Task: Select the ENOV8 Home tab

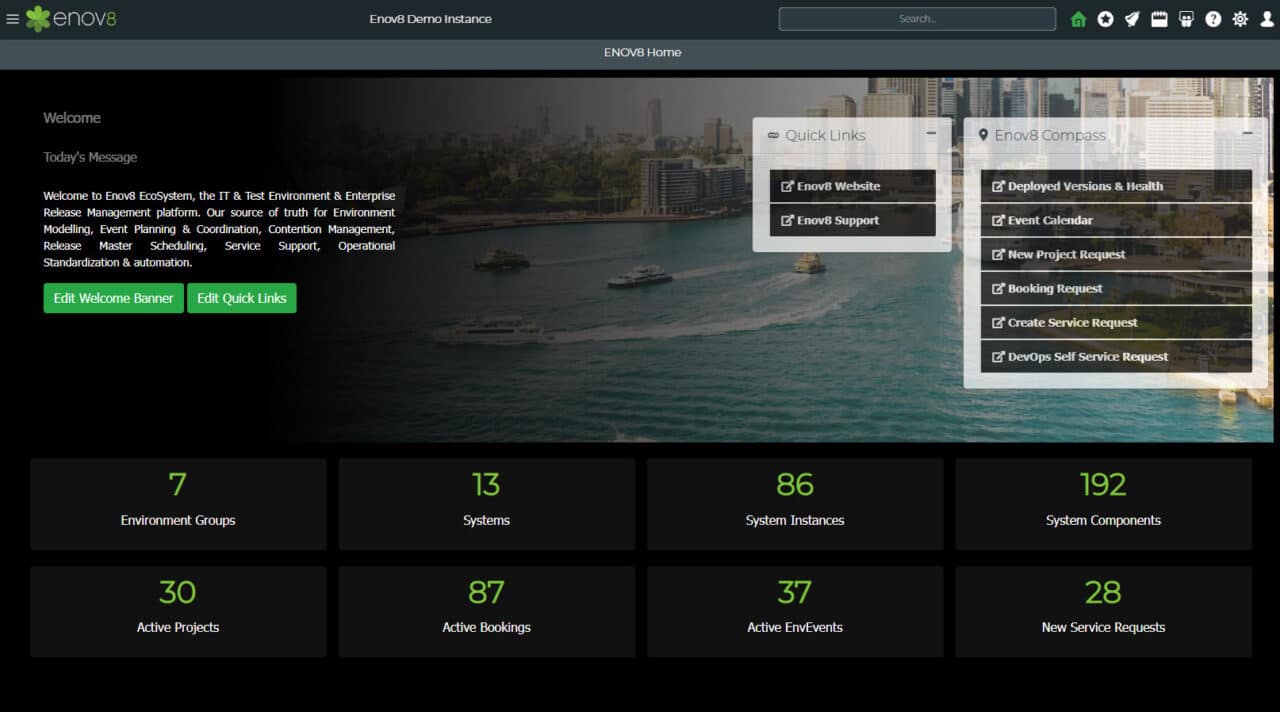Action: [x=642, y=52]
